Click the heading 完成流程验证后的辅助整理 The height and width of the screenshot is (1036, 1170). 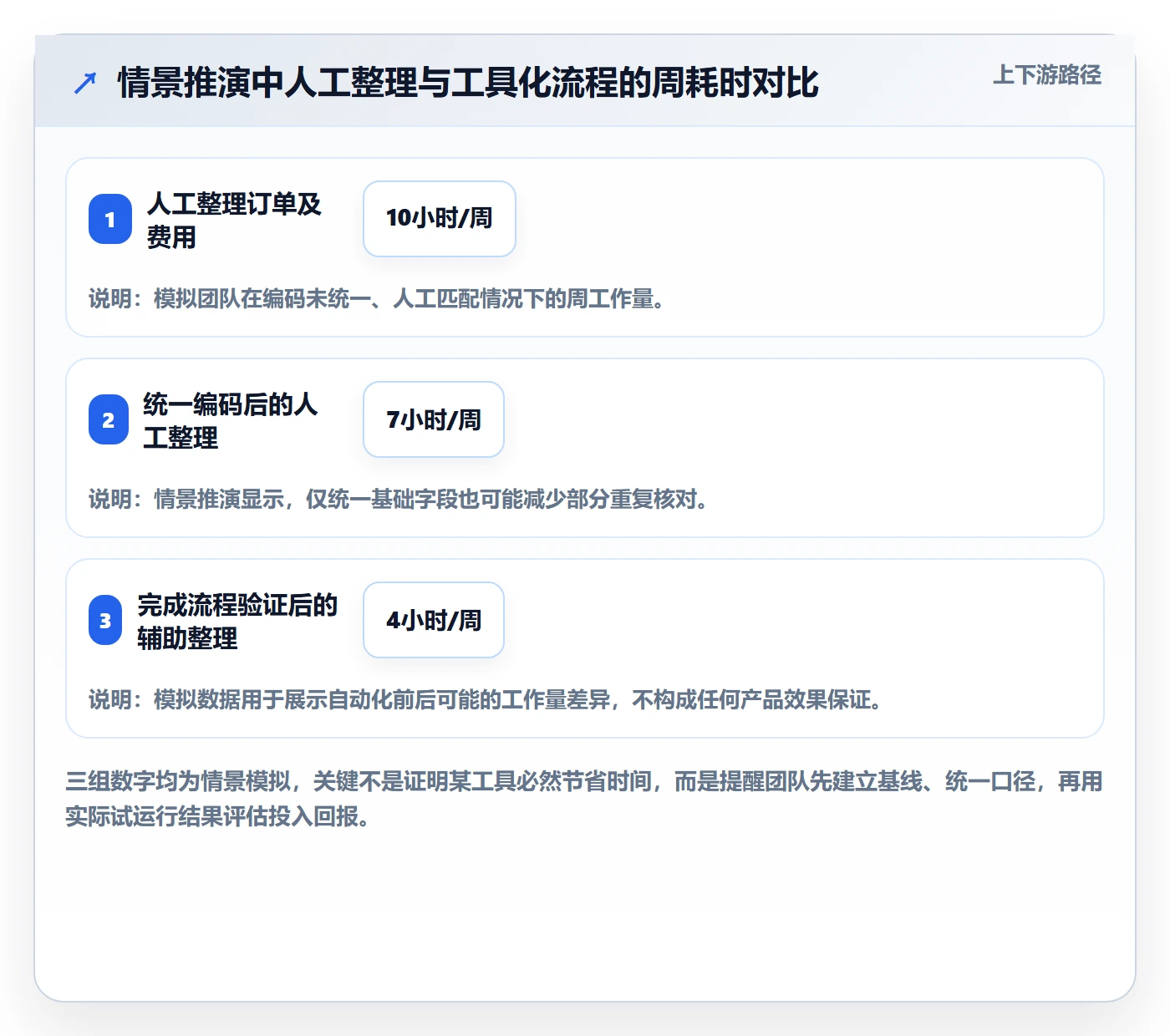coord(237,621)
